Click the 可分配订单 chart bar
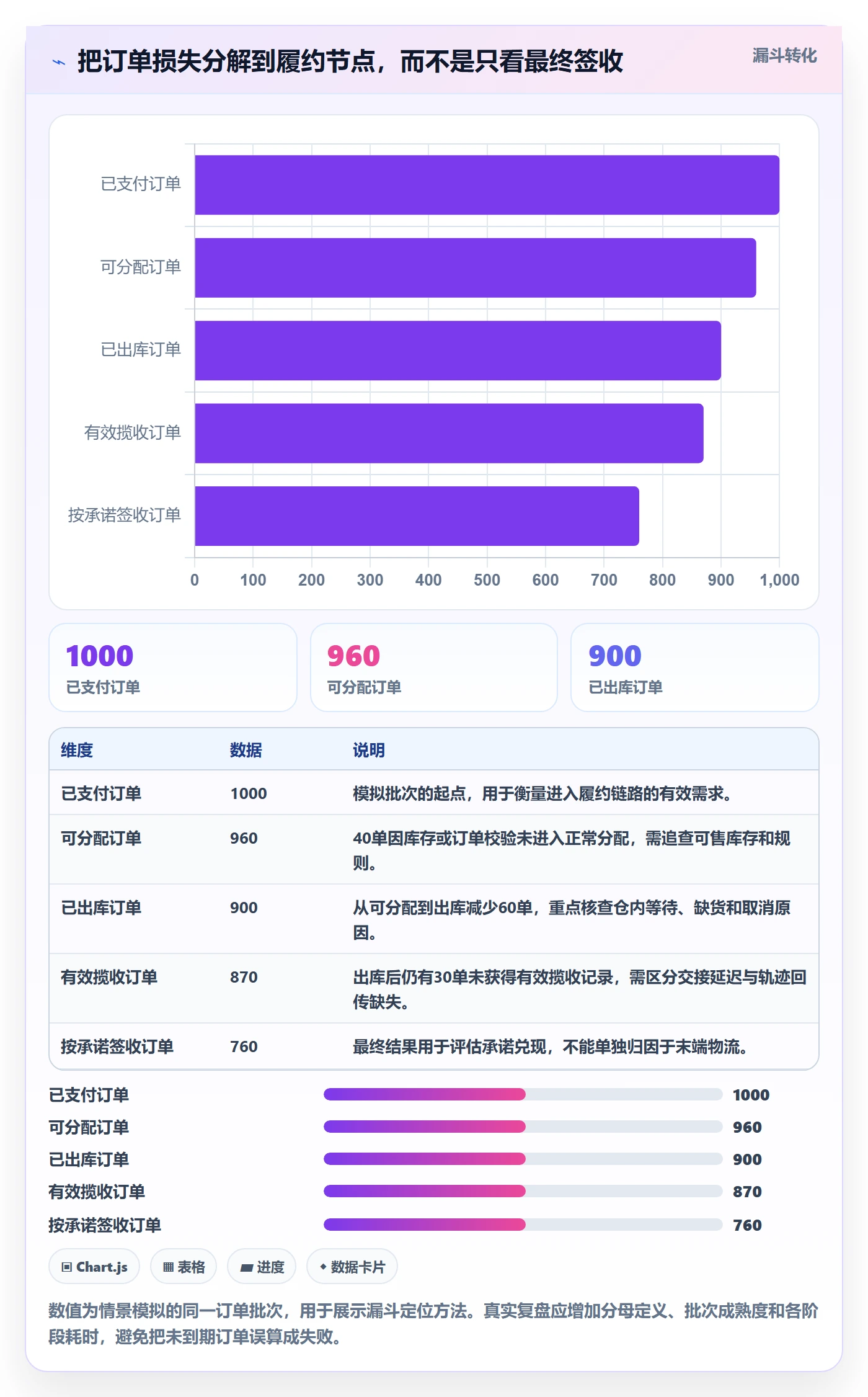The image size is (868, 1397). click(x=476, y=267)
